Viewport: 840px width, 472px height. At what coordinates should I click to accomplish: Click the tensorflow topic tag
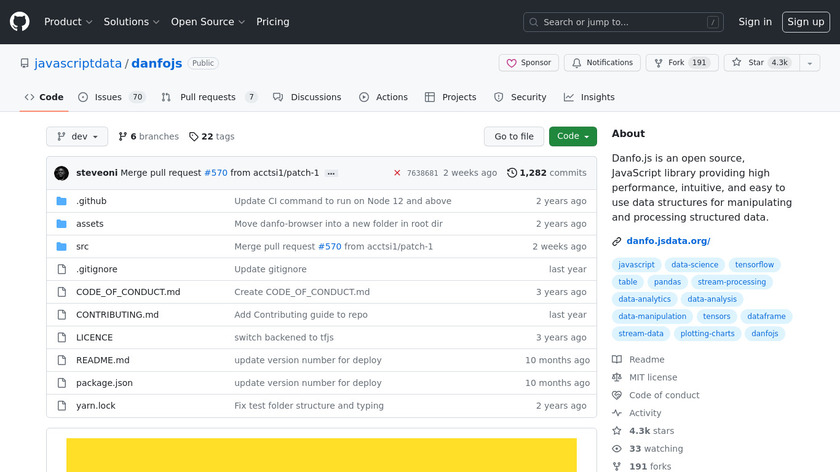[x=754, y=265]
